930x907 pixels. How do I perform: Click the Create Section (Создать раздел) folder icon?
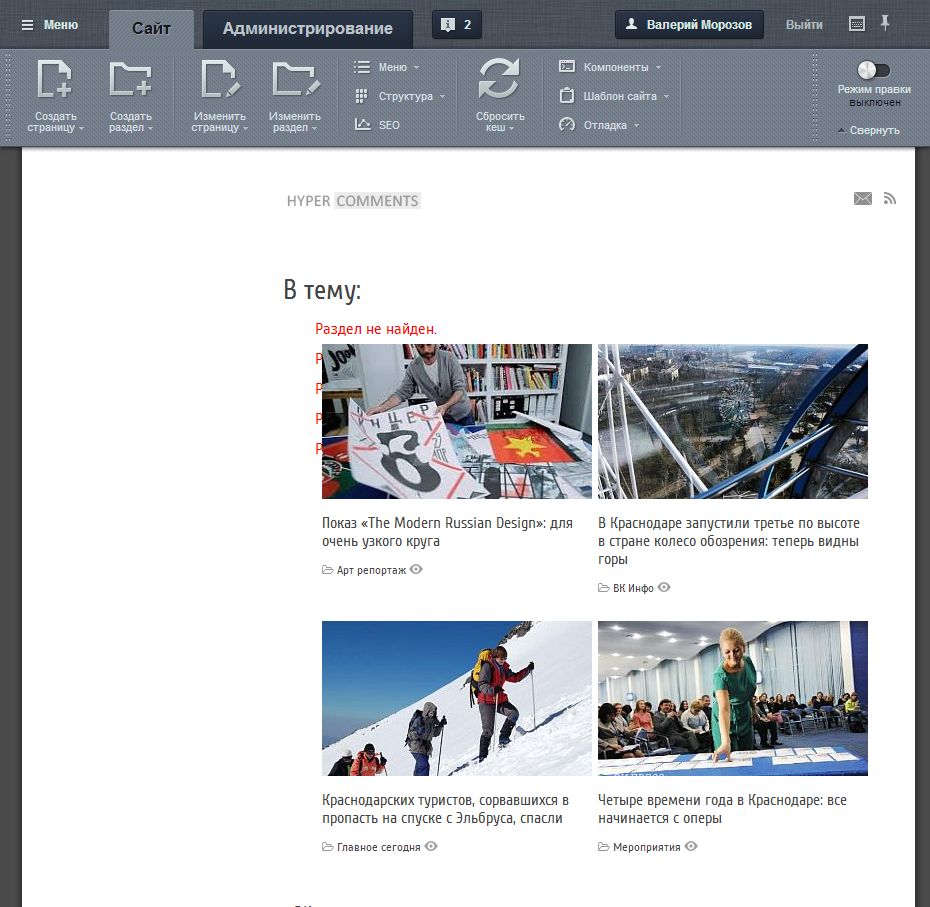click(x=130, y=80)
